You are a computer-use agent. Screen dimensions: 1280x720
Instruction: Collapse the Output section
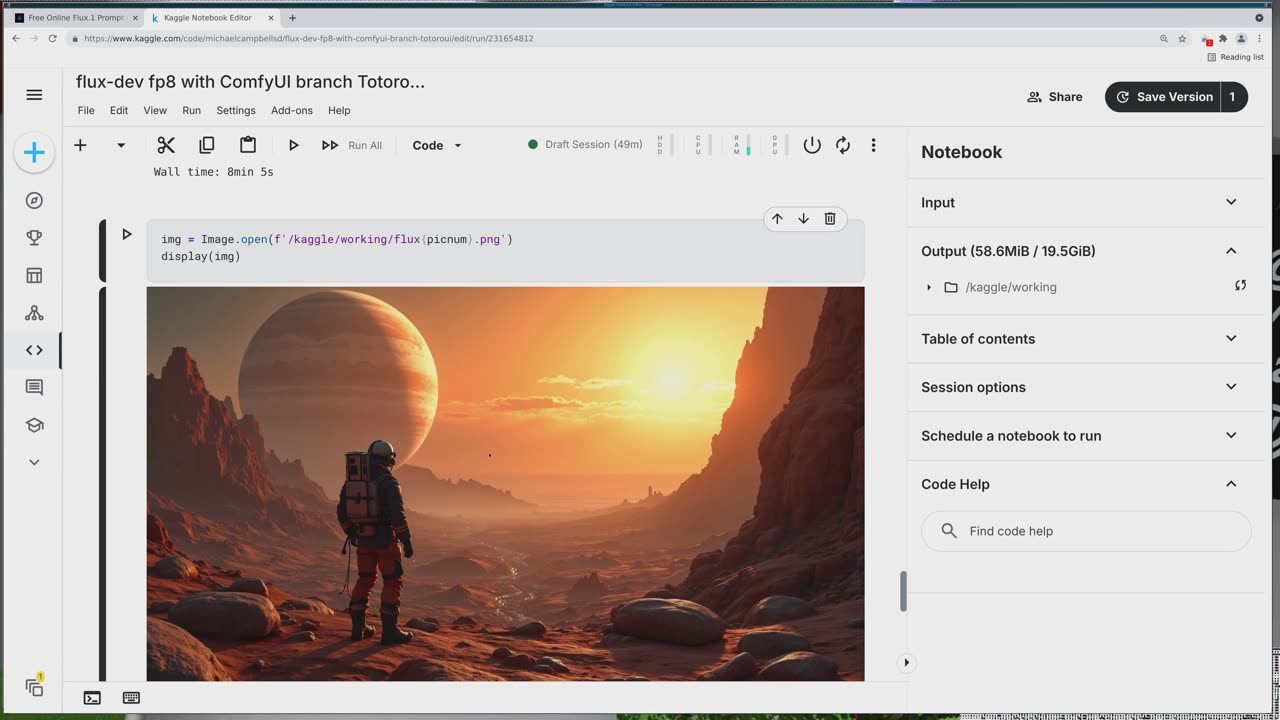1231,251
